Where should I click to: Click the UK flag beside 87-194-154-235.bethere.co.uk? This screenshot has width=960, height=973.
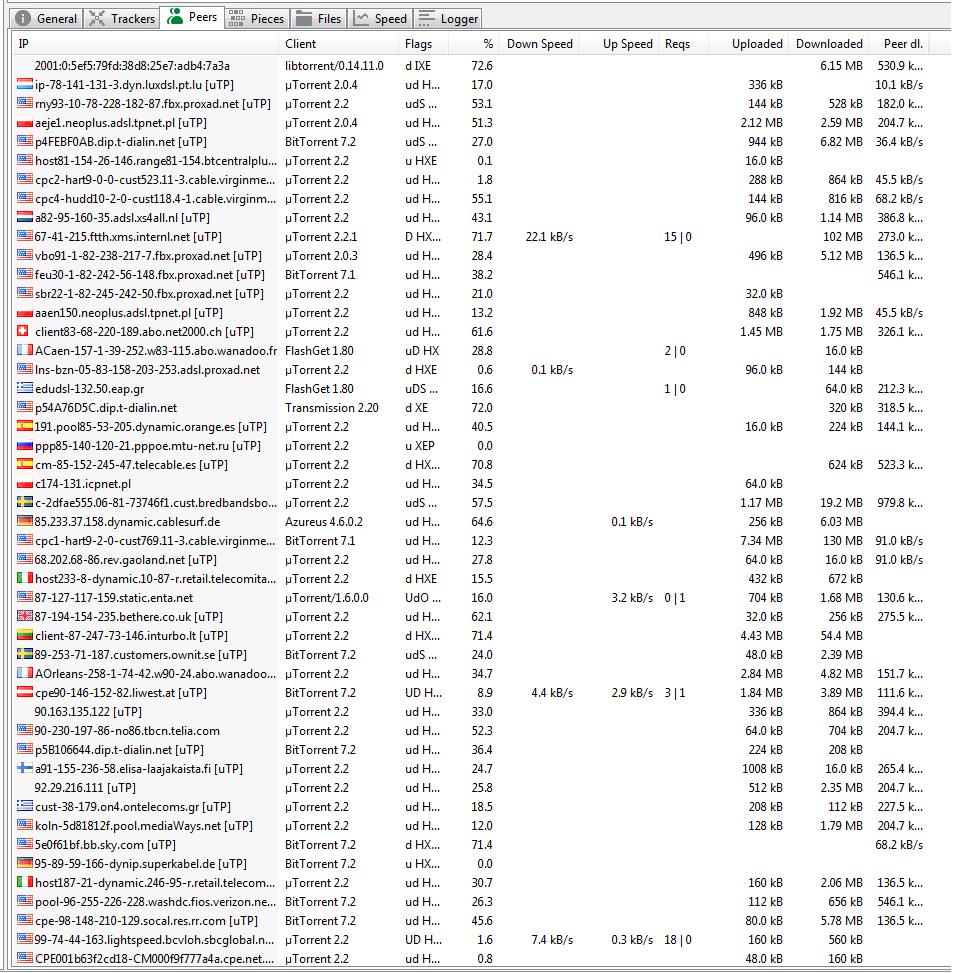point(25,616)
